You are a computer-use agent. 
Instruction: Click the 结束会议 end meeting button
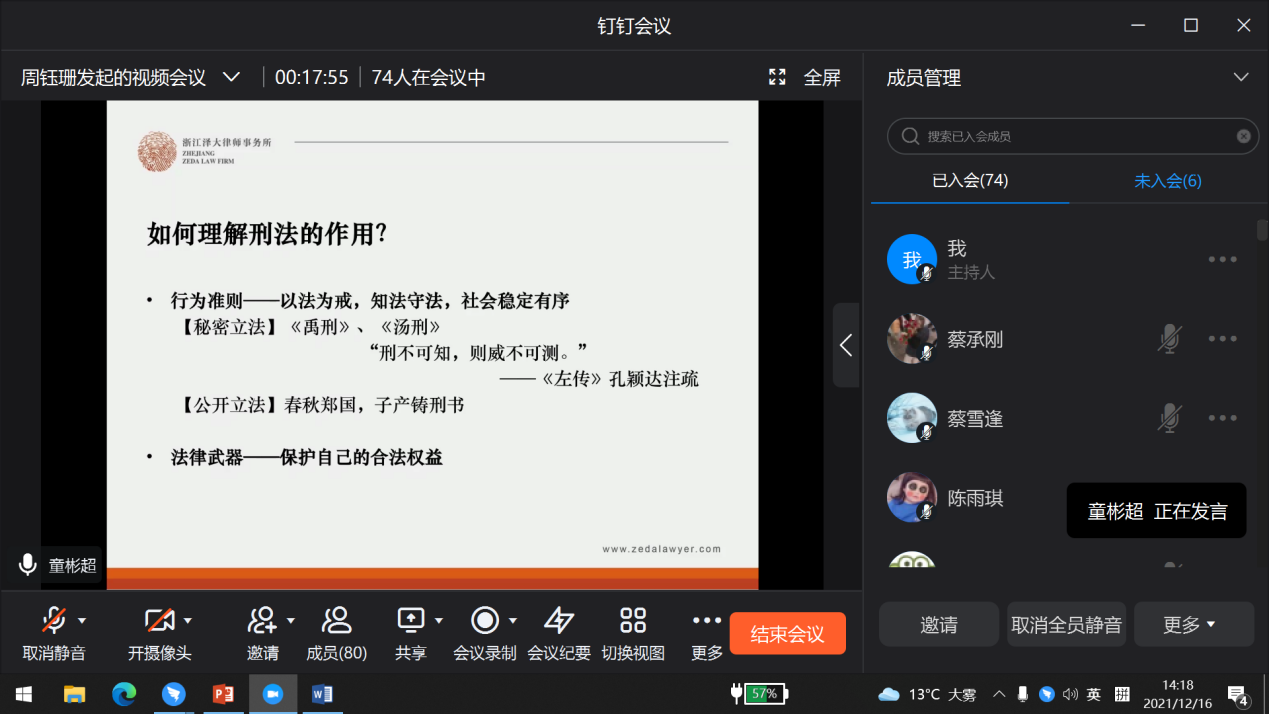[x=787, y=634]
